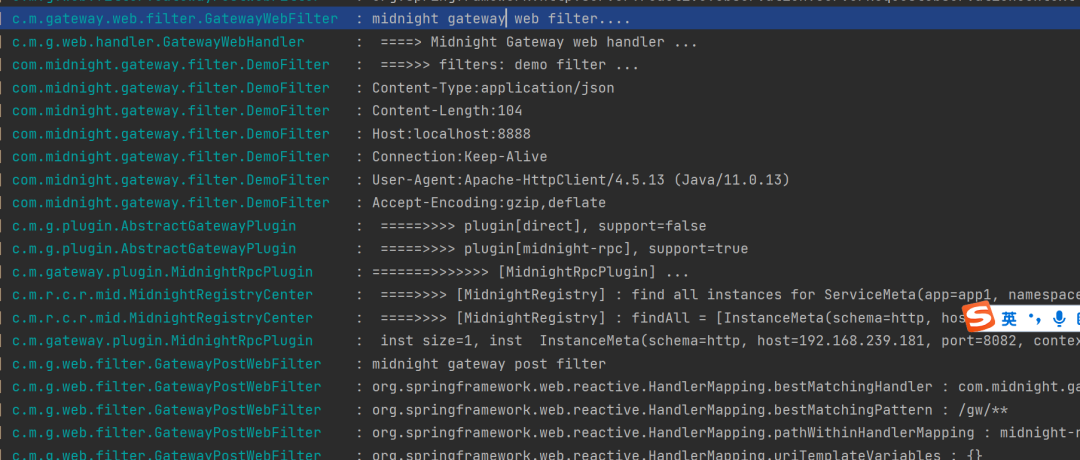The height and width of the screenshot is (460, 1080).
Task: Click logger name 'c.m.g.web.handler.GatewayWebHandler'
Action: point(158,42)
